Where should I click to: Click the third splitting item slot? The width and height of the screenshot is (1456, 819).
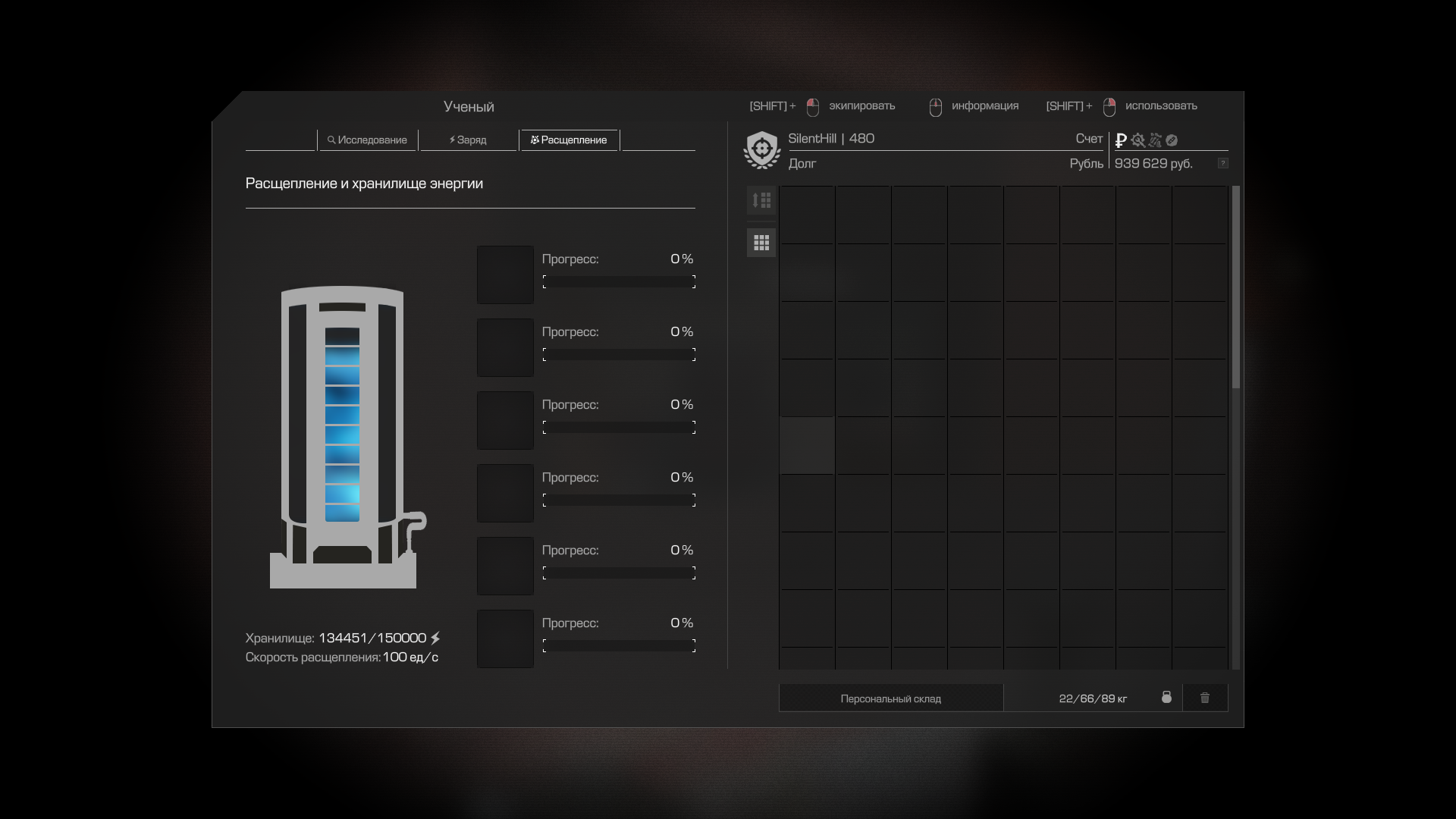point(505,420)
